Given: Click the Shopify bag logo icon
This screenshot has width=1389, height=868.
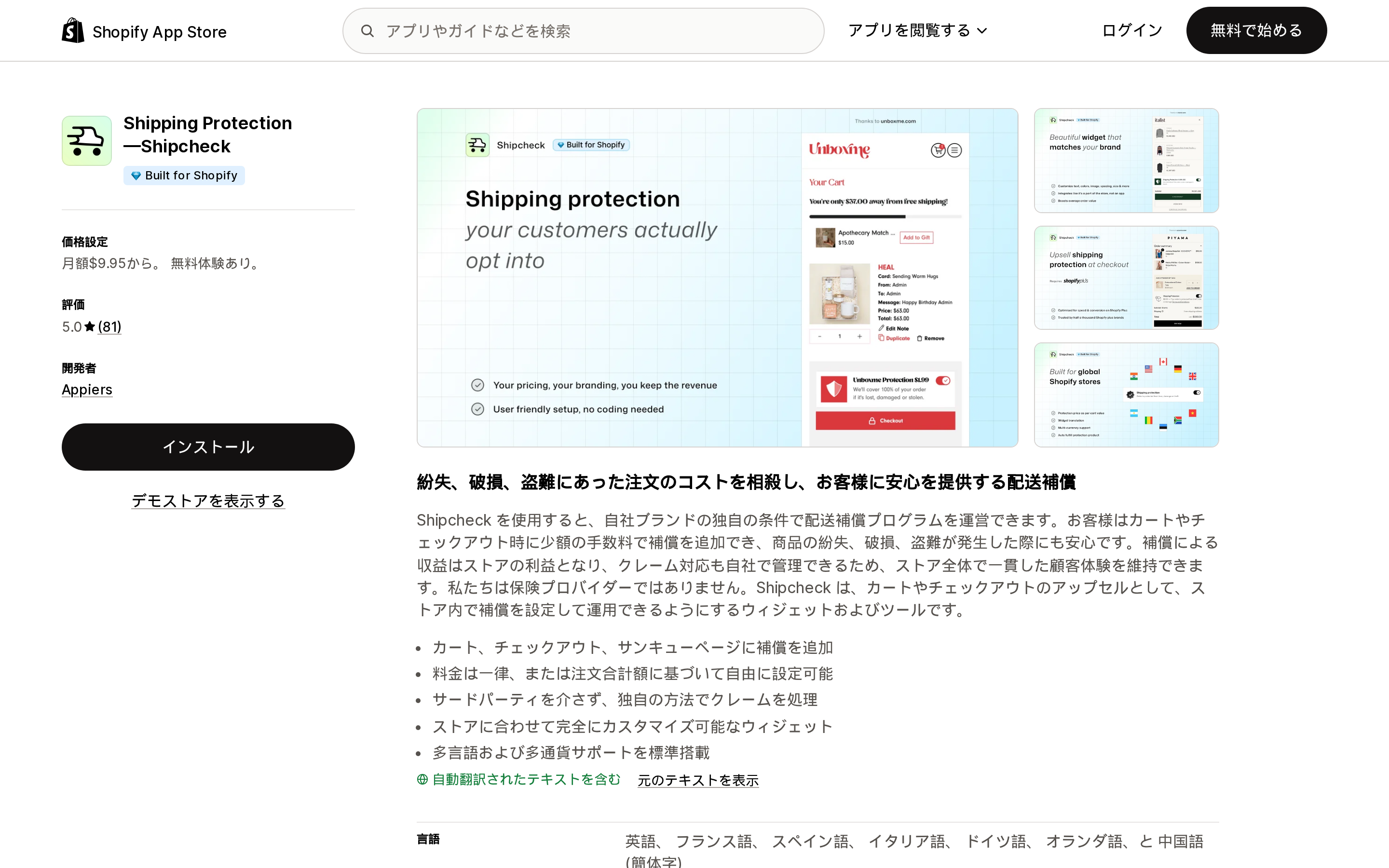Looking at the screenshot, I should [x=73, y=30].
